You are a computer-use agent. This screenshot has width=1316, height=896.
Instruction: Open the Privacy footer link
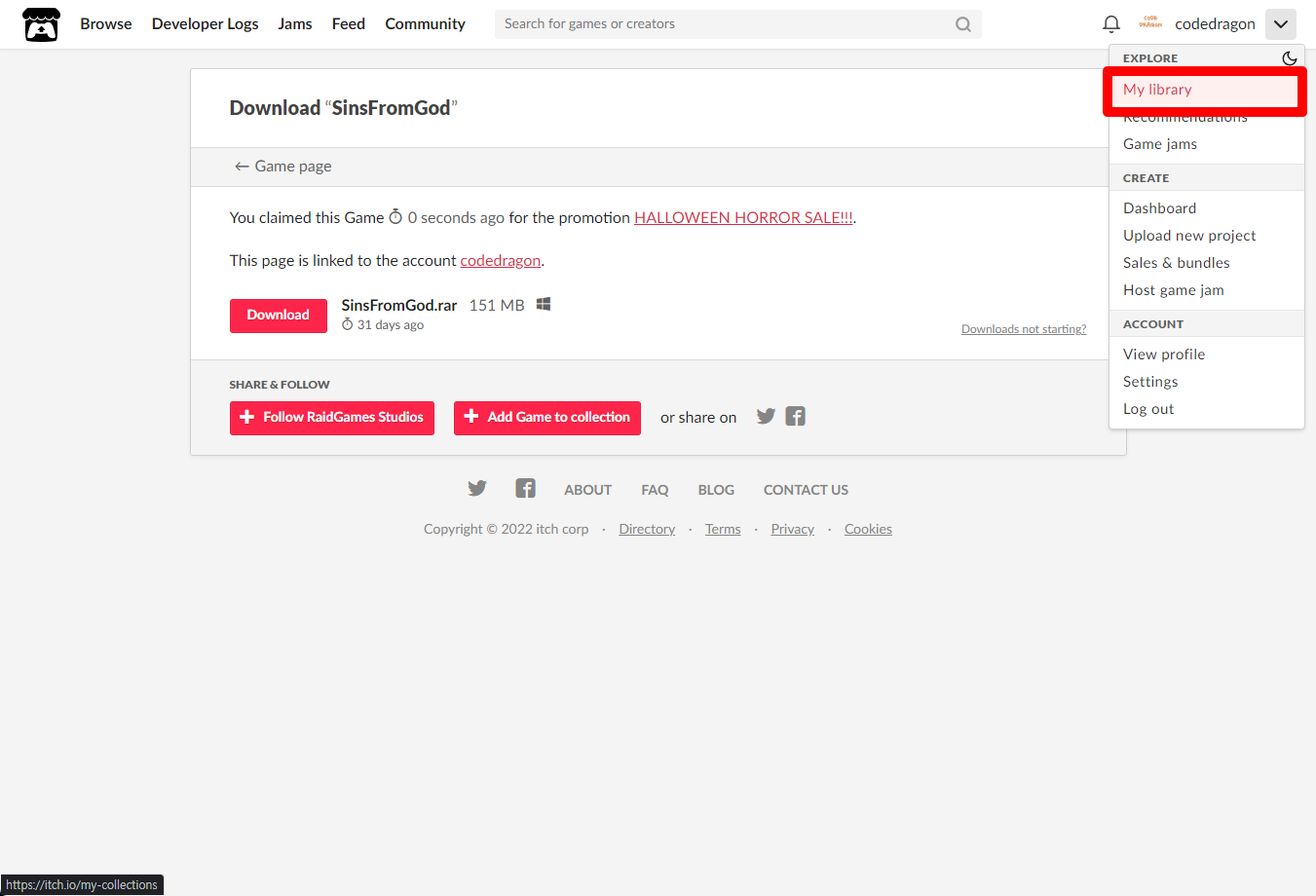(793, 529)
